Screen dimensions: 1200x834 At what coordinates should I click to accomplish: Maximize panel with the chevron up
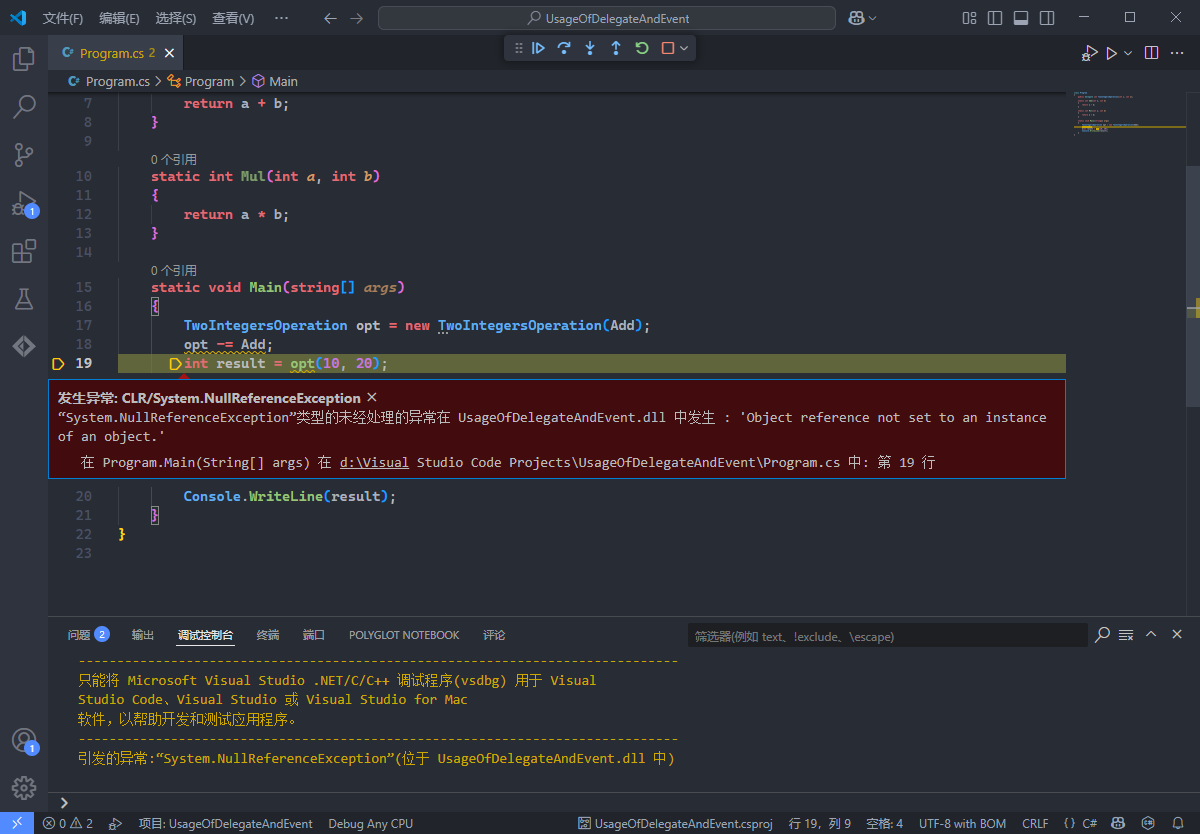coord(1151,634)
